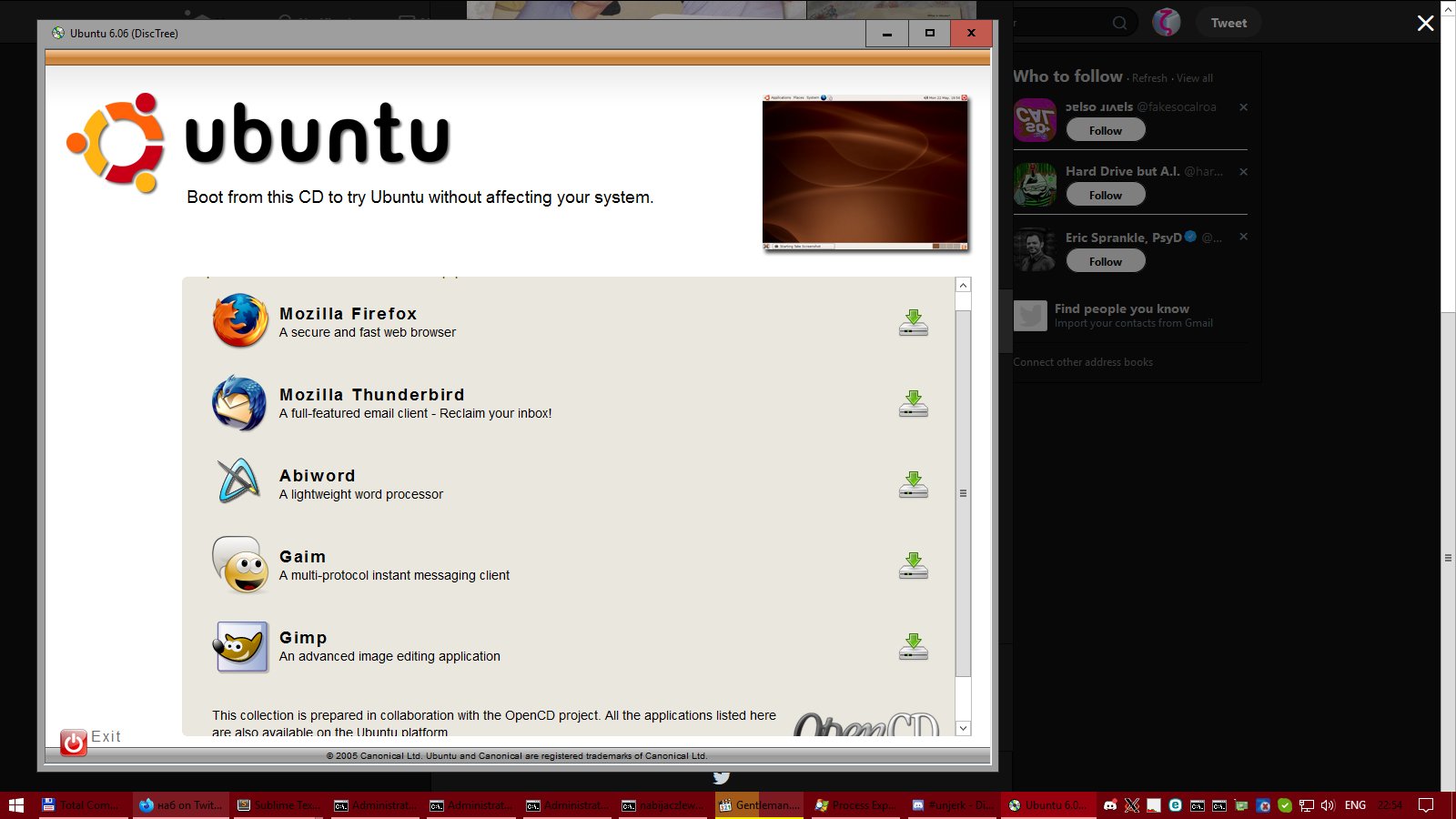The width and height of the screenshot is (1456, 819).
Task: Install Thunderbird via its download icon
Action: tap(913, 404)
